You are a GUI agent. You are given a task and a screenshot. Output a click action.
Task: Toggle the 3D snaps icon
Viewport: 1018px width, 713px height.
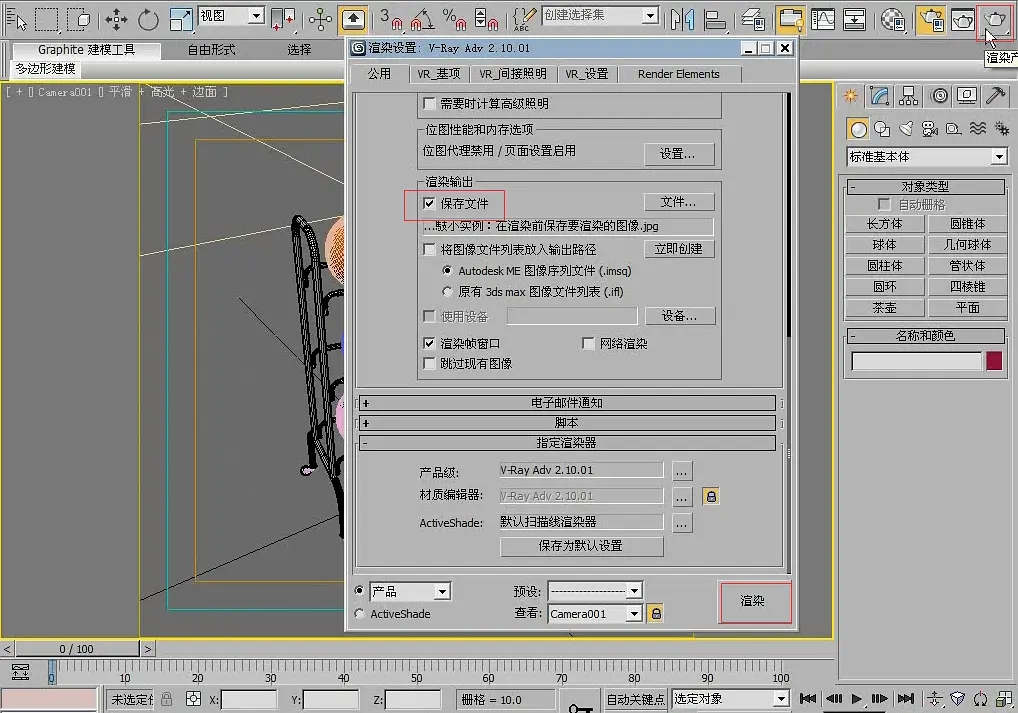391,19
